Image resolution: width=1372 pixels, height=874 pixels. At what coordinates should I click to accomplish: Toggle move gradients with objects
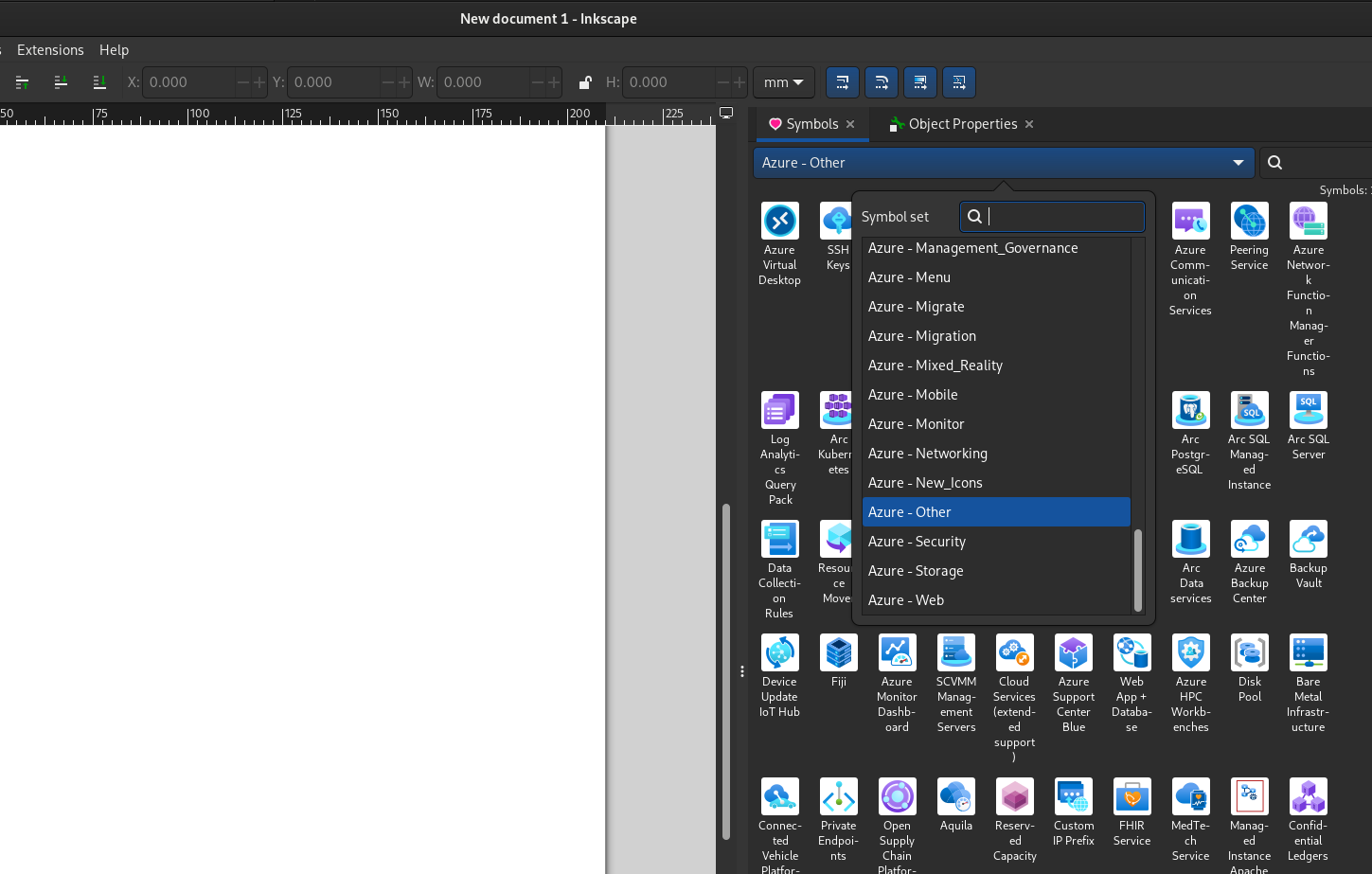[x=920, y=82]
